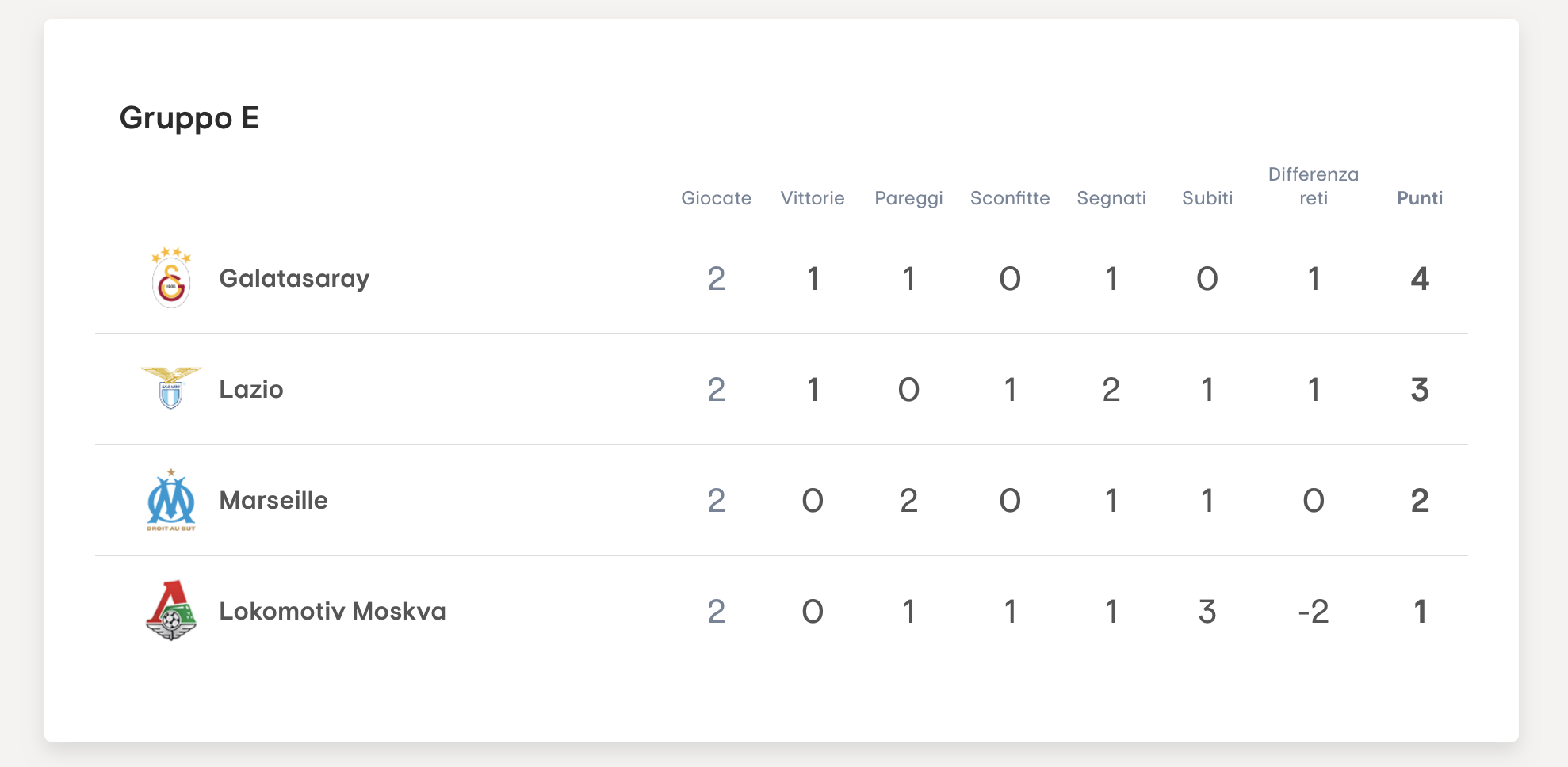1568x767 pixels.
Task: Click Lazio's points value 3
Action: pyautogui.click(x=1420, y=389)
